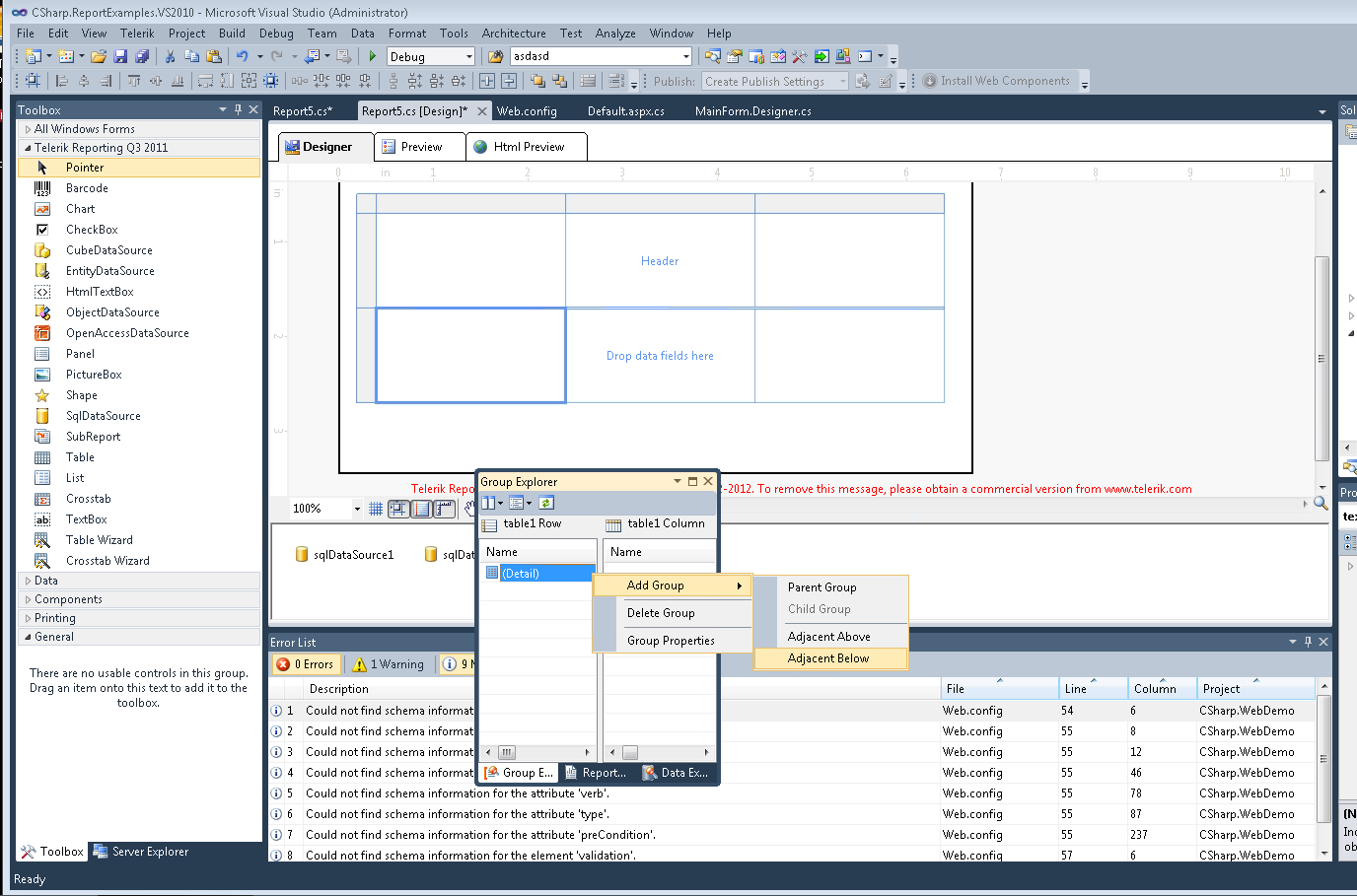
Task: Toggle the 0 Errors filter
Action: click(305, 664)
